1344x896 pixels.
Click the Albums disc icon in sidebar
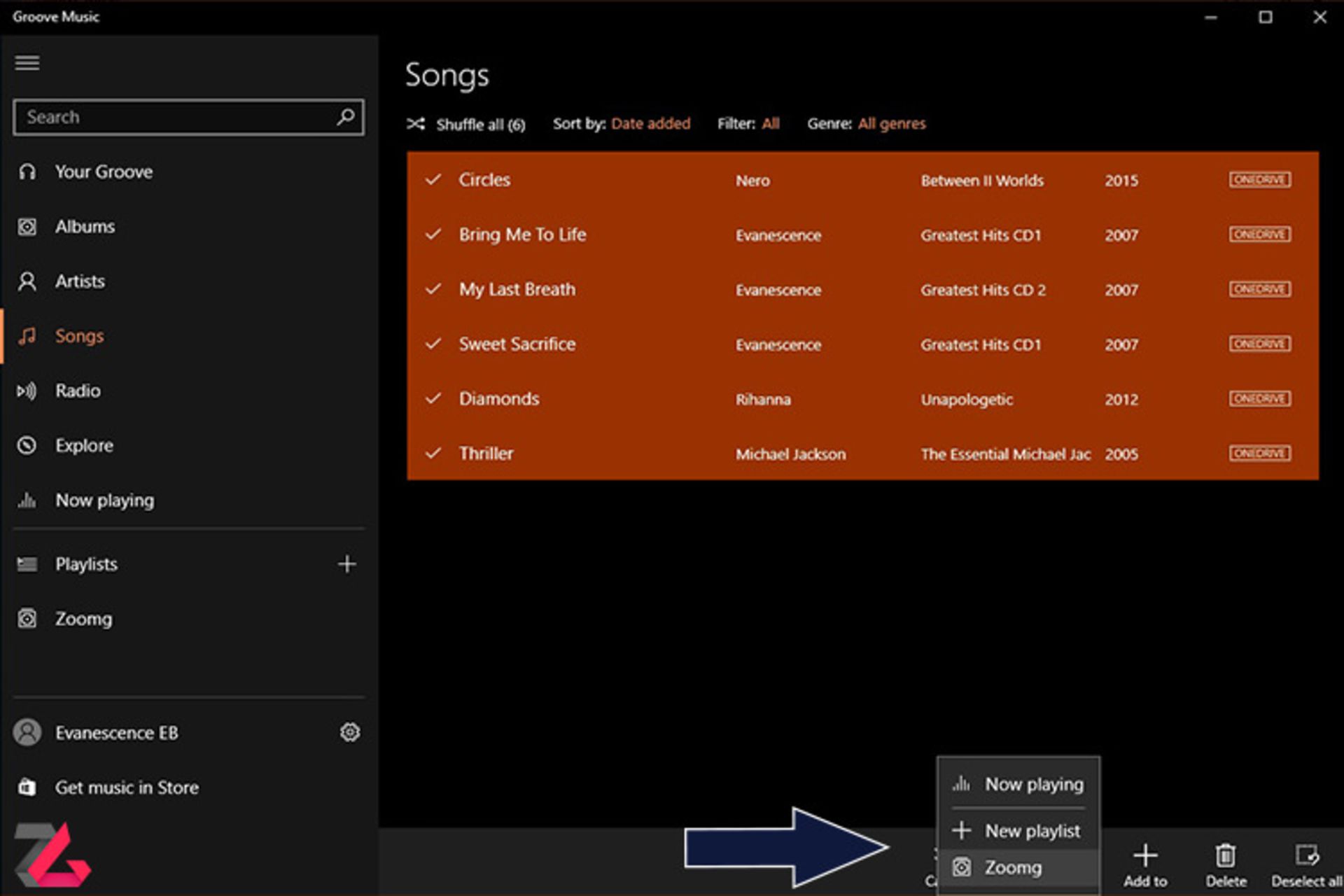[x=27, y=227]
